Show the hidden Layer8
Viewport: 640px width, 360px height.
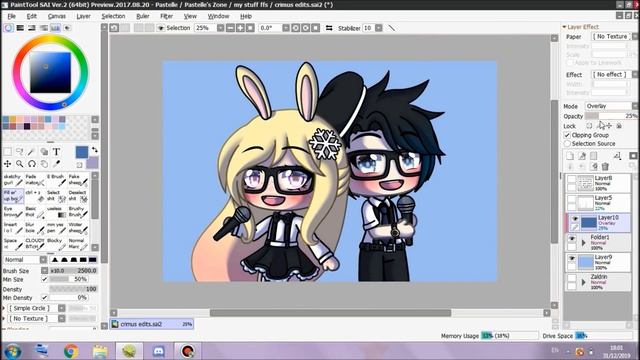(572, 179)
